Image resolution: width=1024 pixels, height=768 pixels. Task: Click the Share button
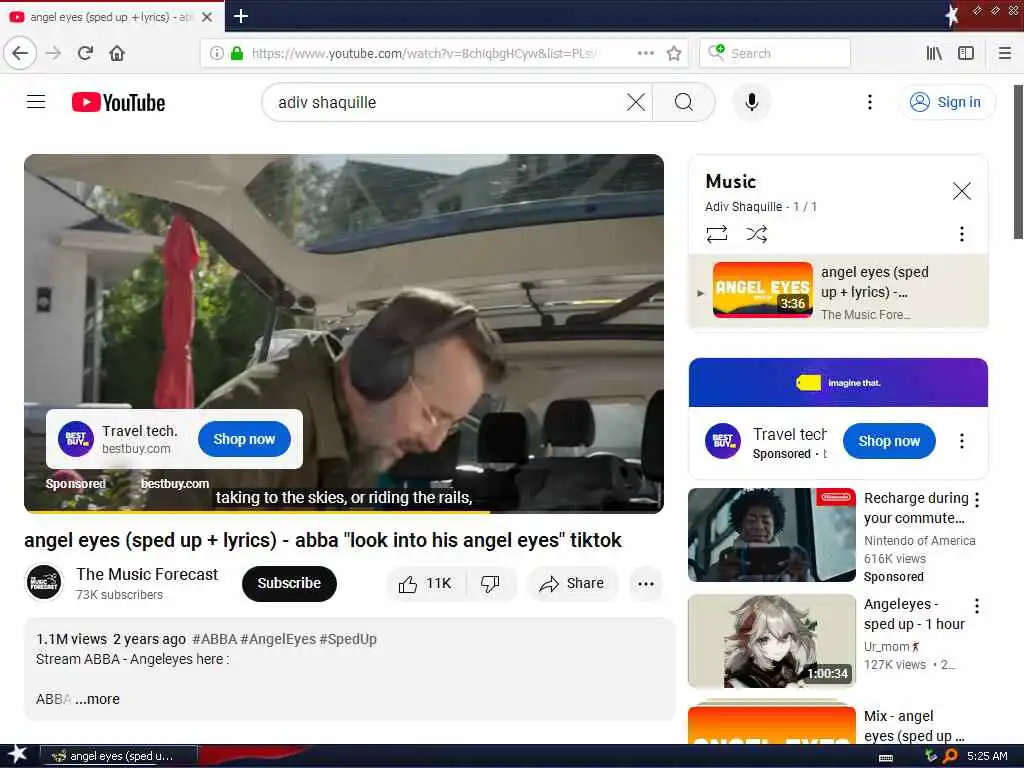571,584
